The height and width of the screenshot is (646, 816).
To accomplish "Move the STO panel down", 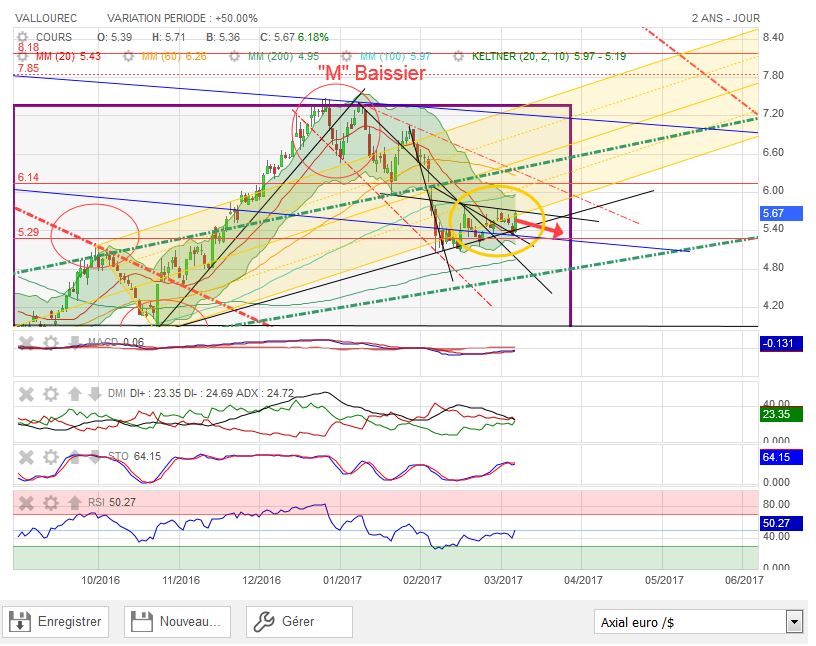I will pyautogui.click(x=94, y=457).
